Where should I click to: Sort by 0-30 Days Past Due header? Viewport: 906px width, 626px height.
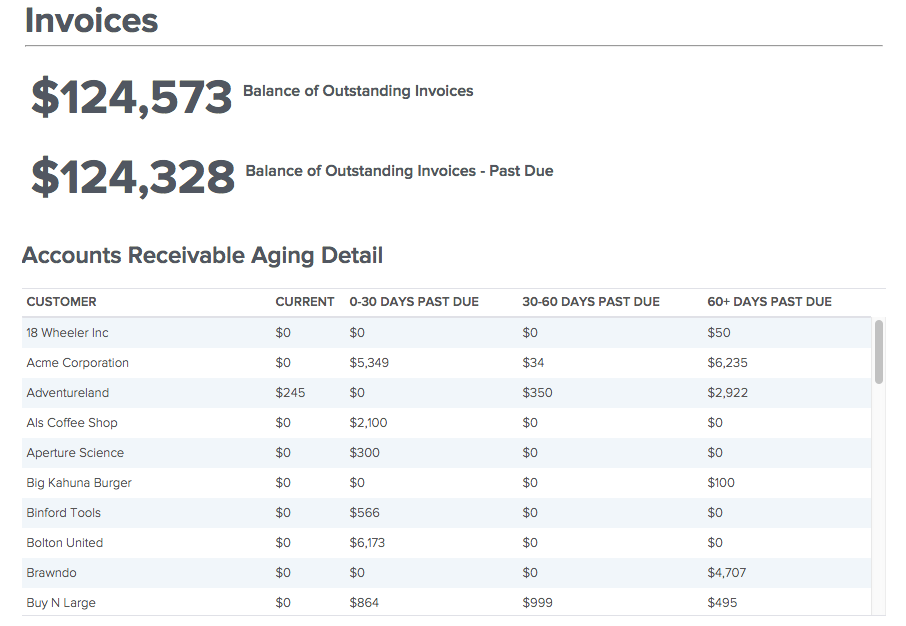(413, 302)
